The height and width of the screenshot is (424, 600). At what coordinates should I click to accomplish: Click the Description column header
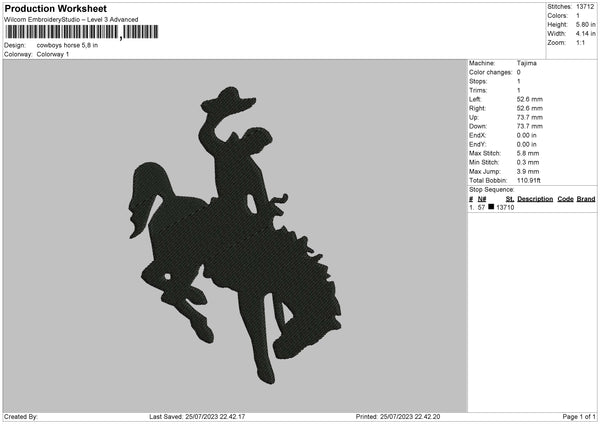click(x=535, y=199)
